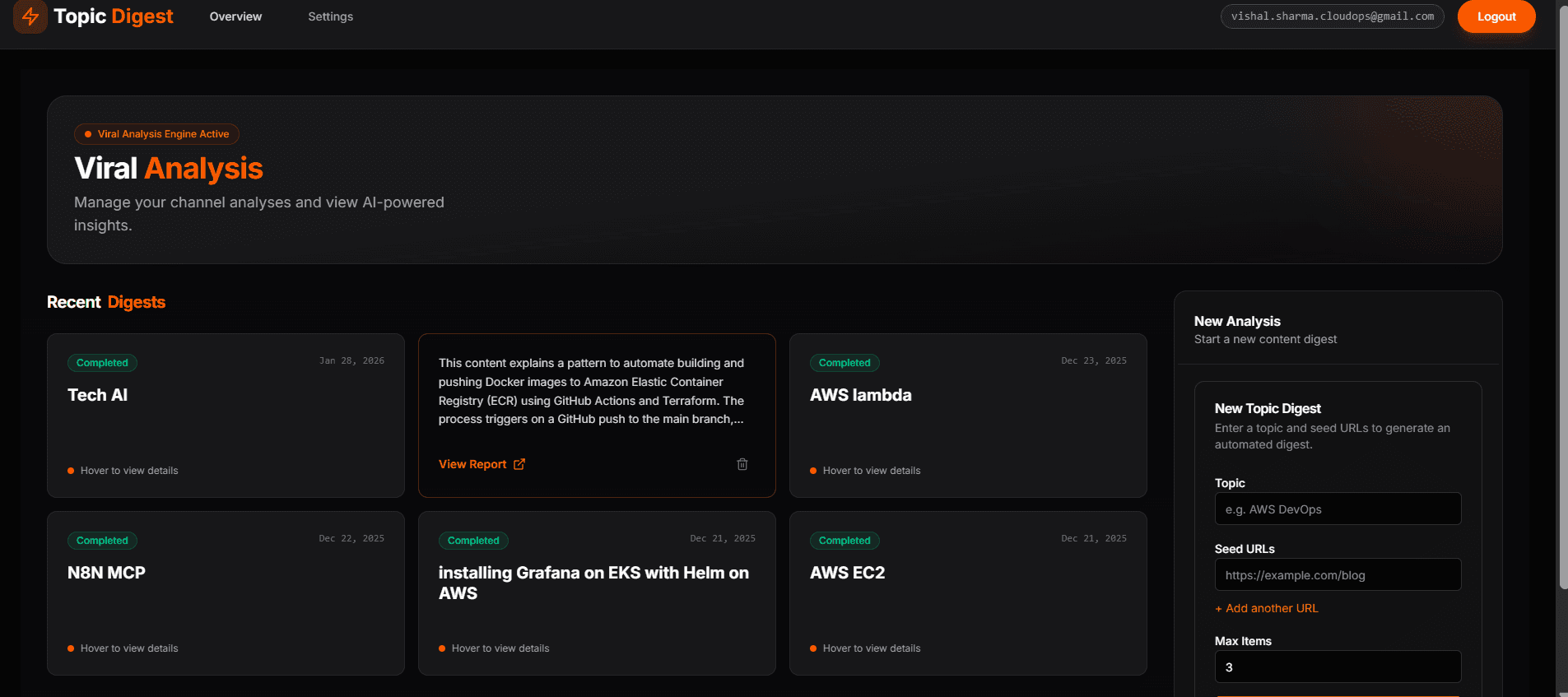Delete the hovered digest via trash icon
Viewport: 1568px width, 697px height.
click(x=742, y=464)
